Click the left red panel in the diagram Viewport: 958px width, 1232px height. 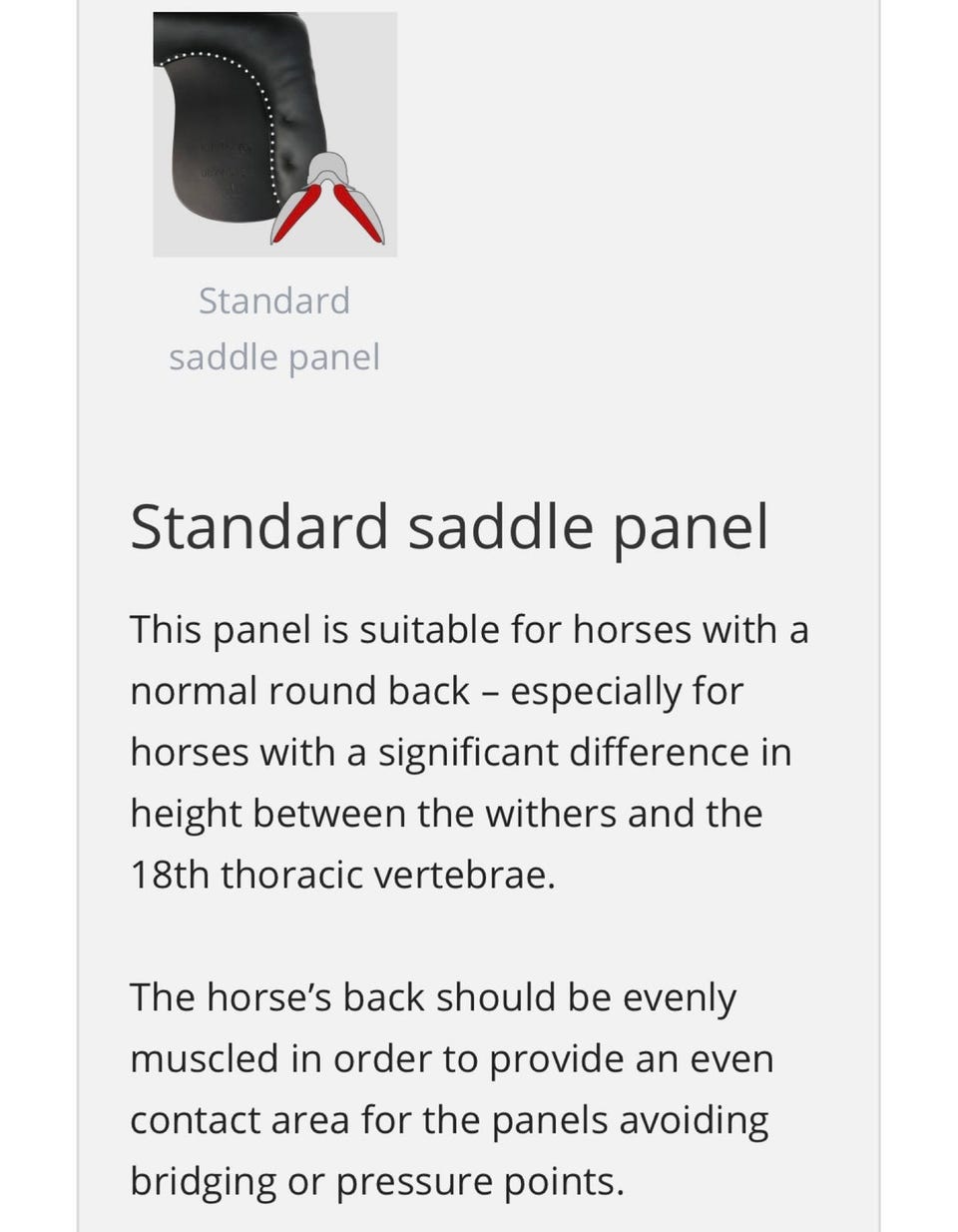294,212
